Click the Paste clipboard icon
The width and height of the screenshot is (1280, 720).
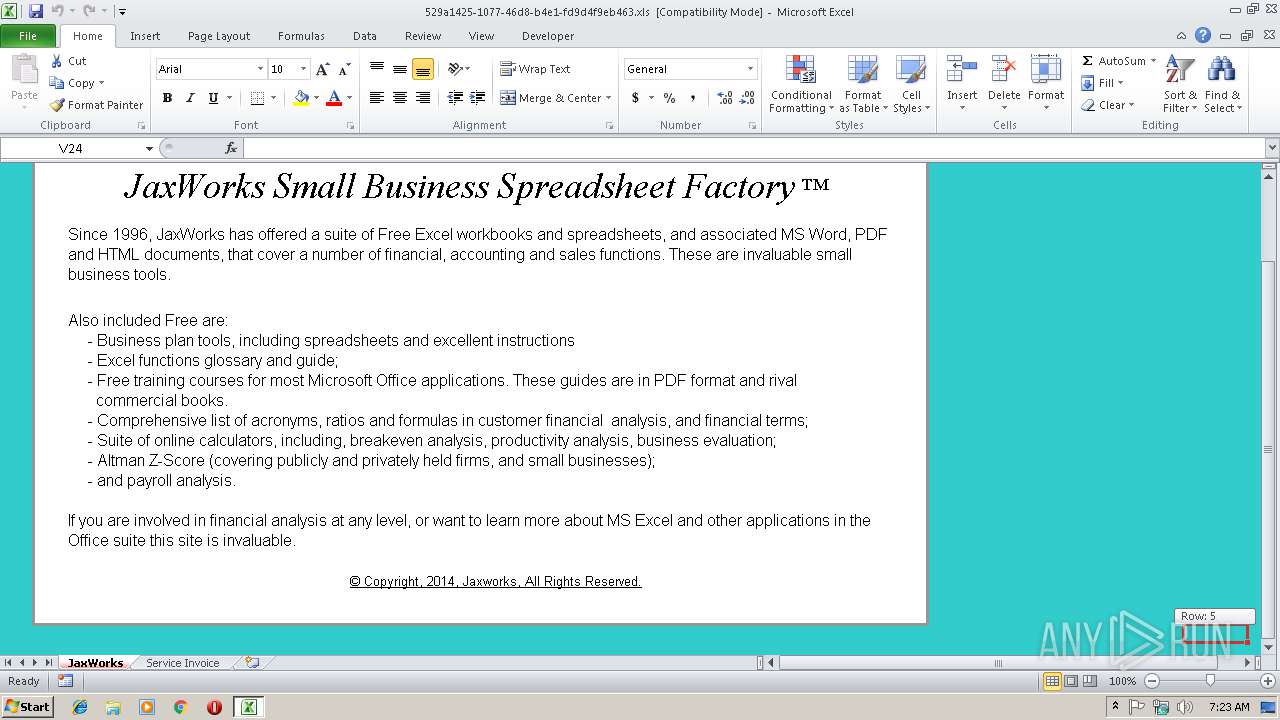(24, 70)
